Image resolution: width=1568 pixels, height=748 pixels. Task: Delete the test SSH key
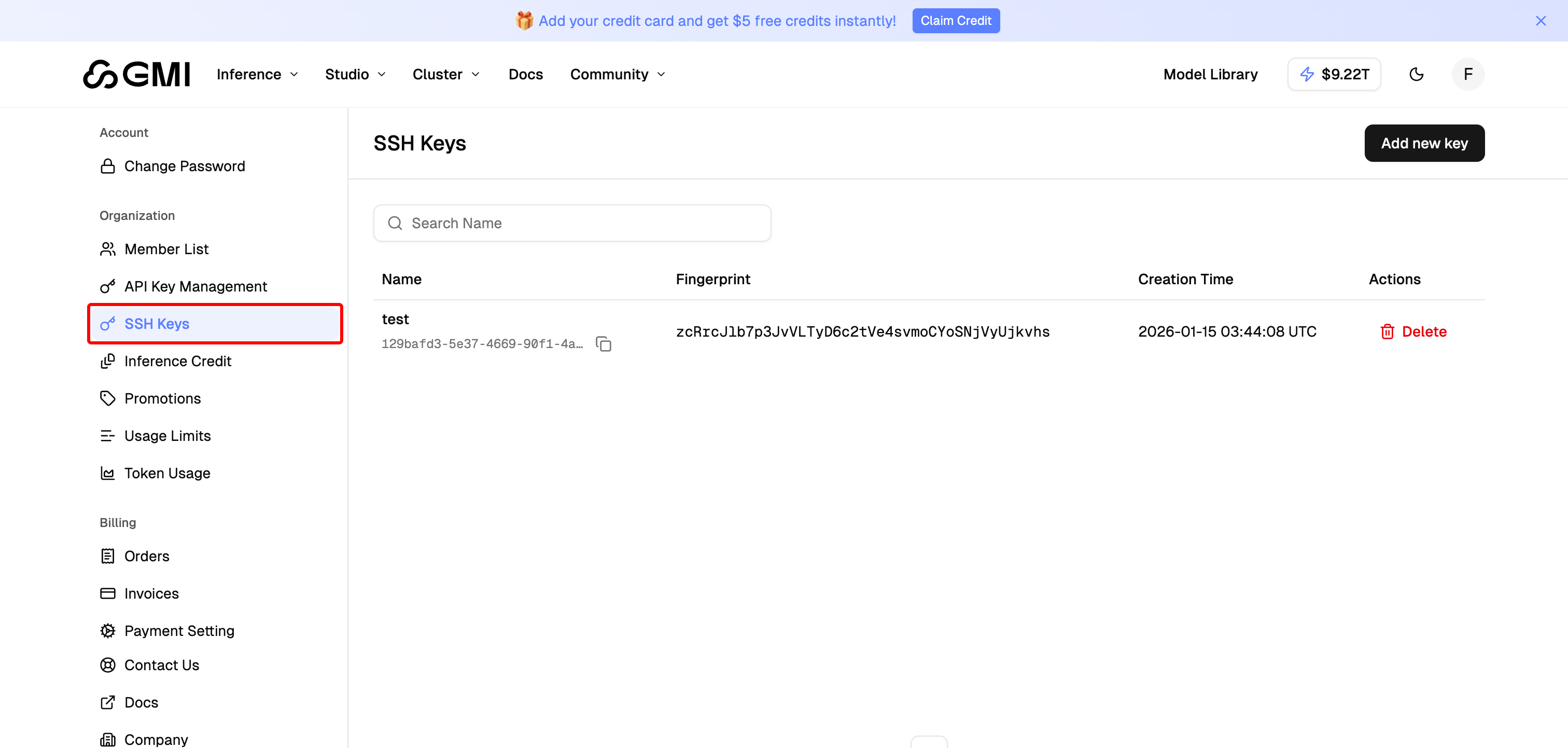tap(1413, 332)
